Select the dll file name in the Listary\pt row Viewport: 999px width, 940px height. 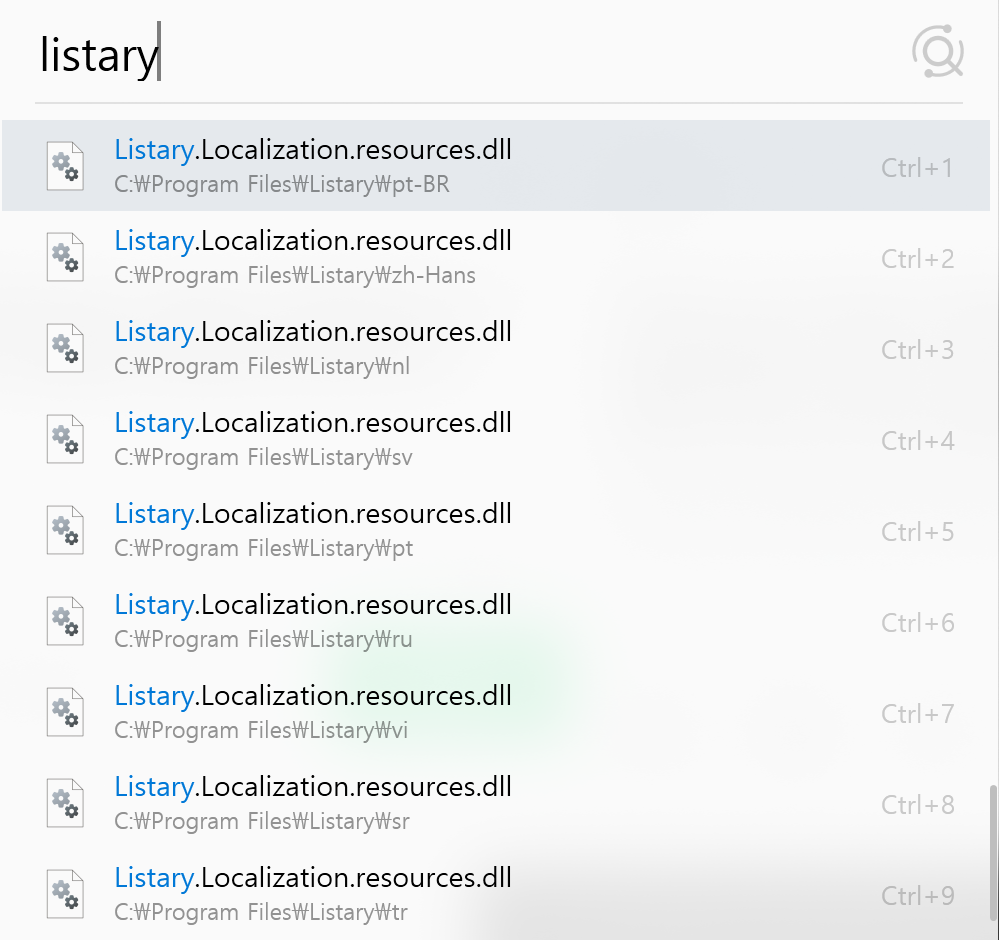click(x=313, y=515)
